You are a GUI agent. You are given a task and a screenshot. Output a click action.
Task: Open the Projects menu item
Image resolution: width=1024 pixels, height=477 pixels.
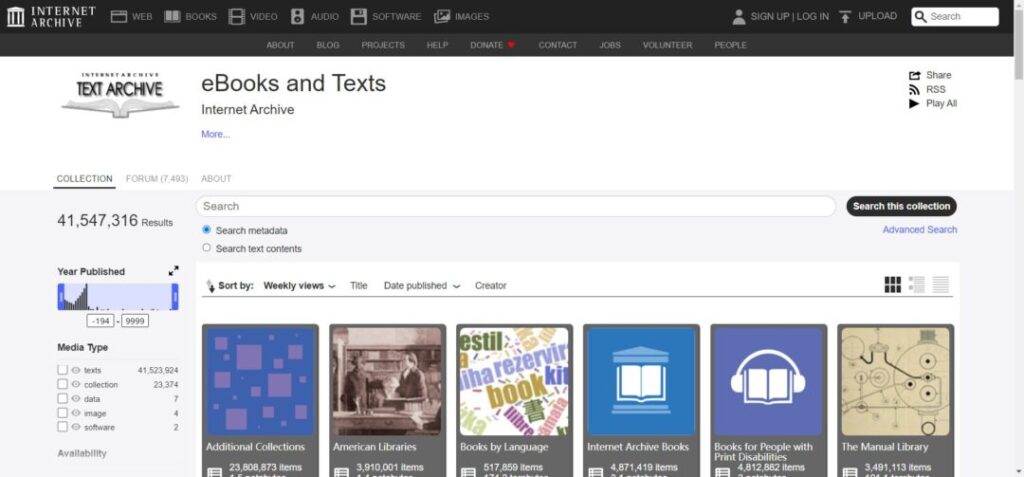click(383, 45)
